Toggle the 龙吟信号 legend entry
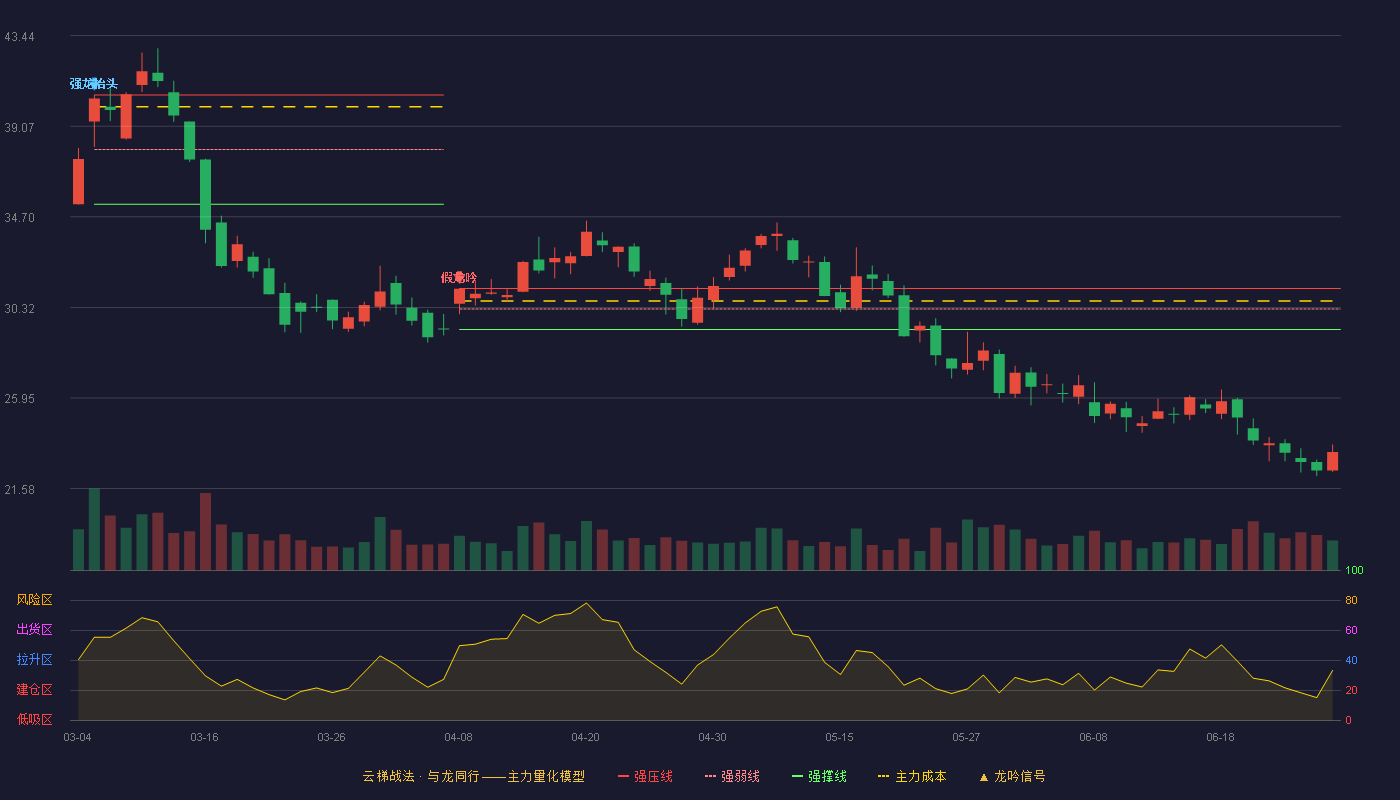This screenshot has height=800, width=1400. 1011,776
